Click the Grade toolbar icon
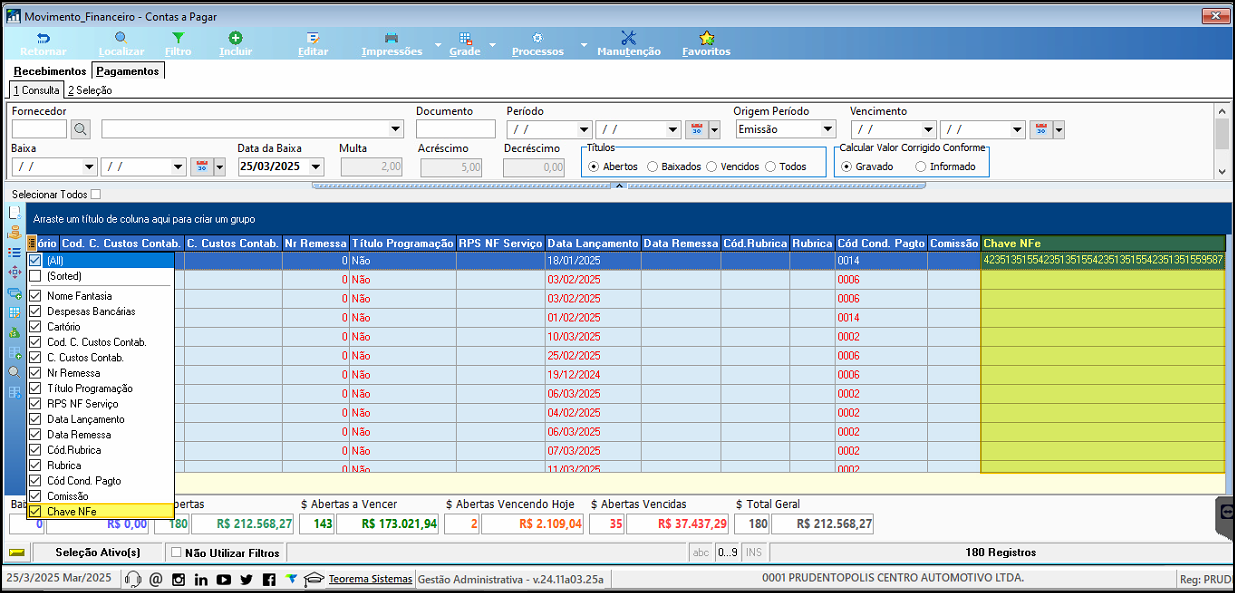 [x=464, y=38]
